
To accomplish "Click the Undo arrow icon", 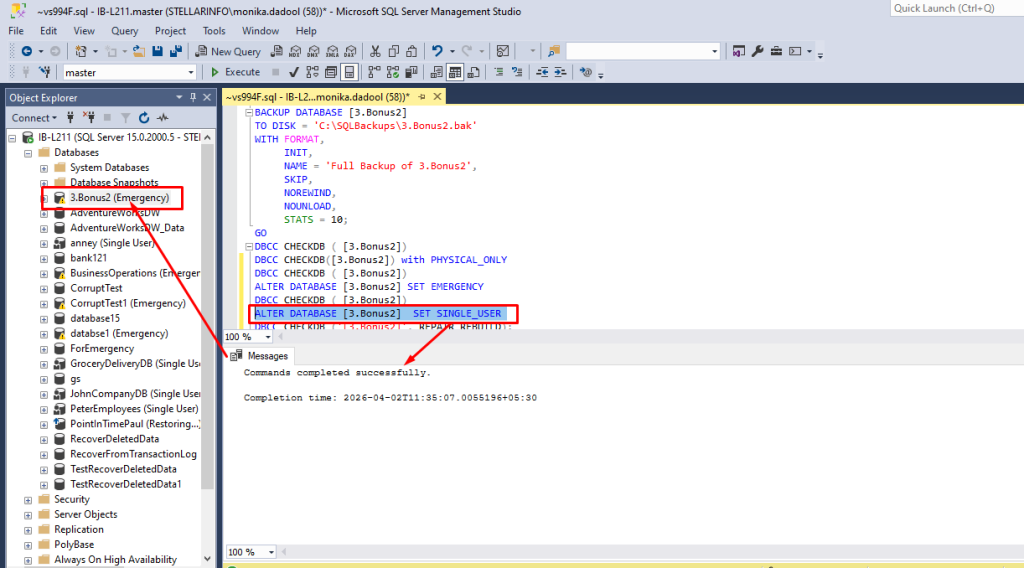I will (x=437, y=52).
